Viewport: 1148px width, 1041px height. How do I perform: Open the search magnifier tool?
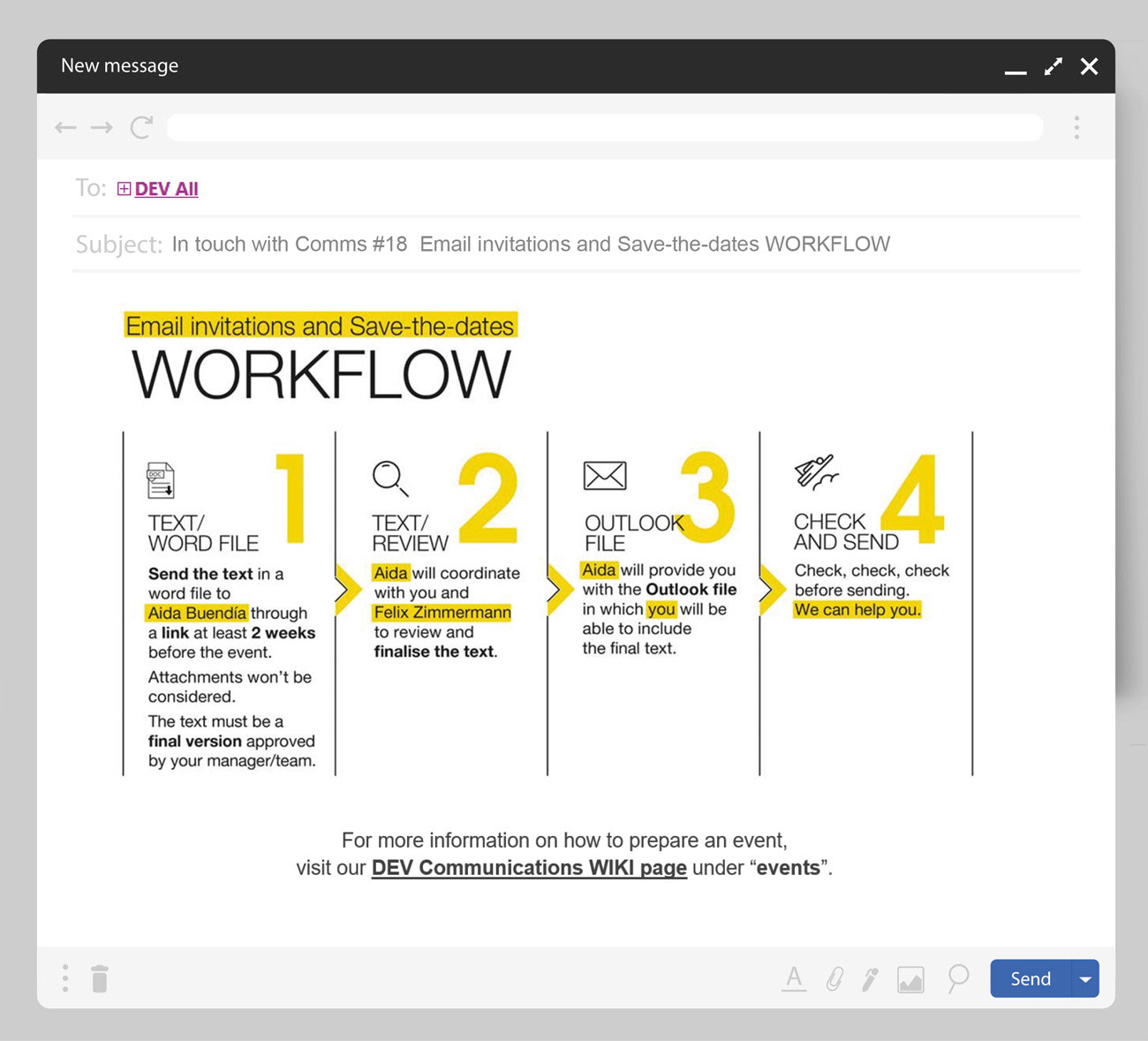click(x=957, y=978)
